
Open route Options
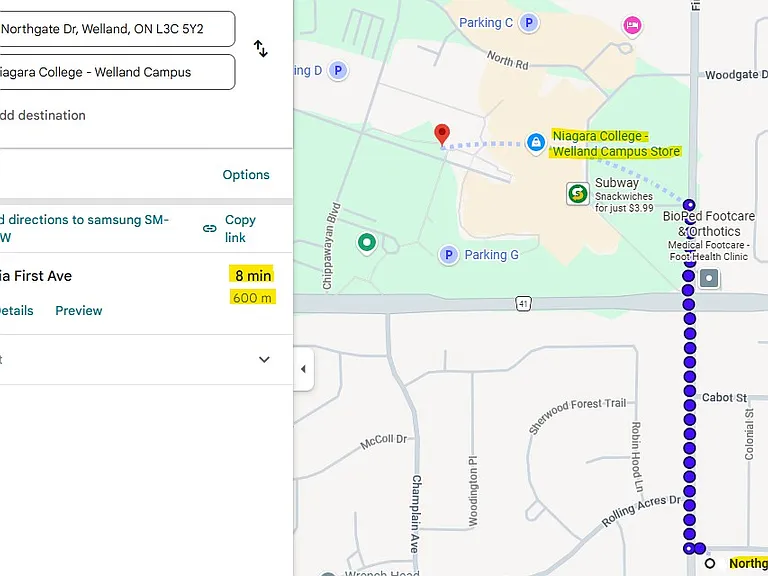(246, 175)
